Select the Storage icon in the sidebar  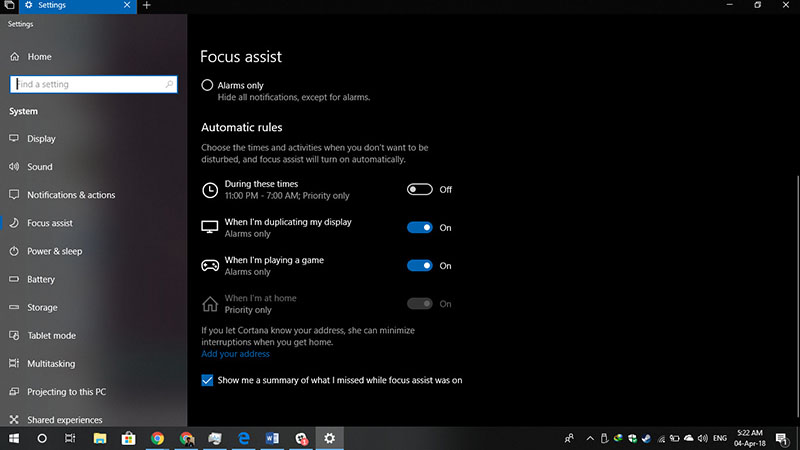(14, 307)
